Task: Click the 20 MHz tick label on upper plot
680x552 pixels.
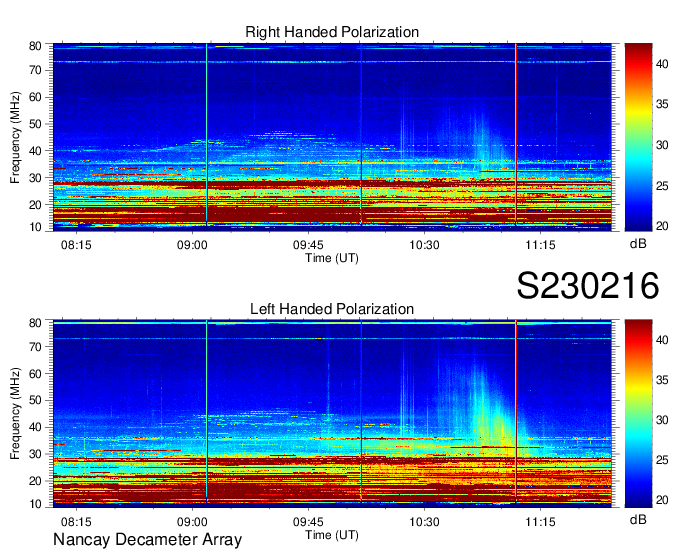Action: (x=35, y=205)
